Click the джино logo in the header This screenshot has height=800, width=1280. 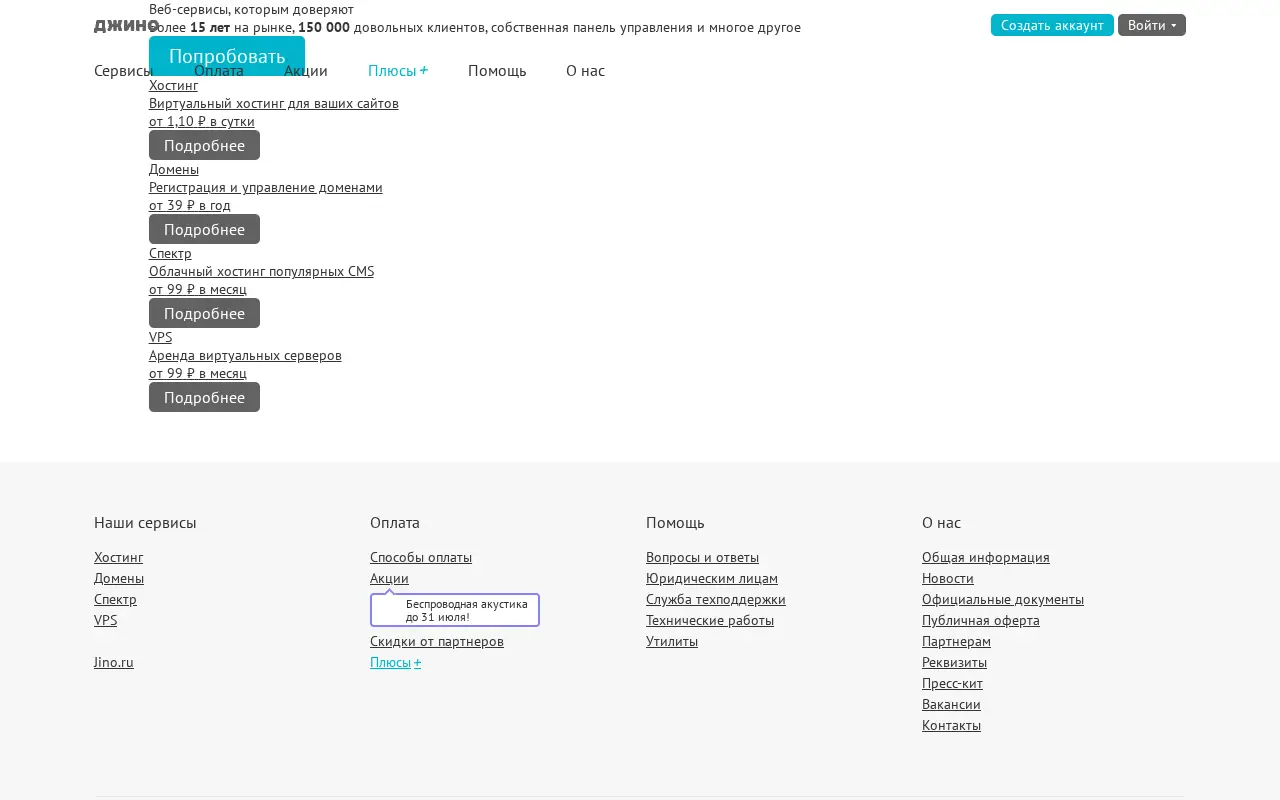pos(126,25)
